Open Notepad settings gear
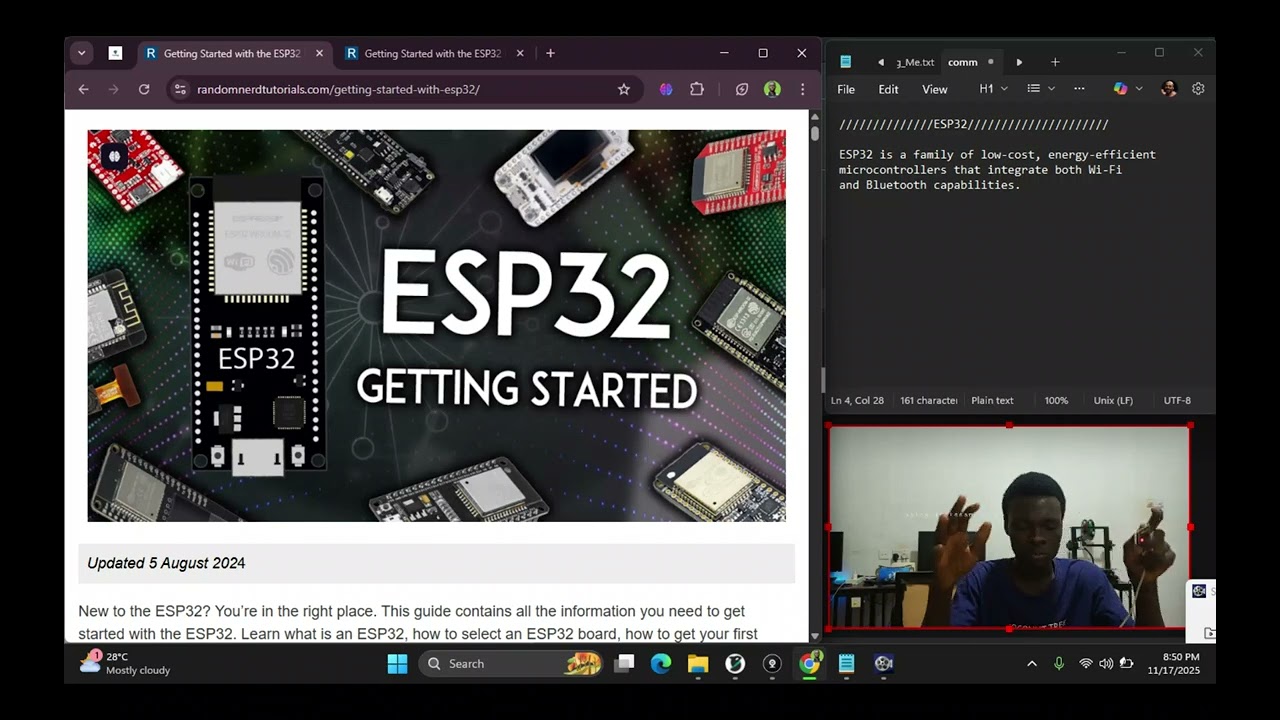Screen dimensions: 1280x720 point(1198,89)
